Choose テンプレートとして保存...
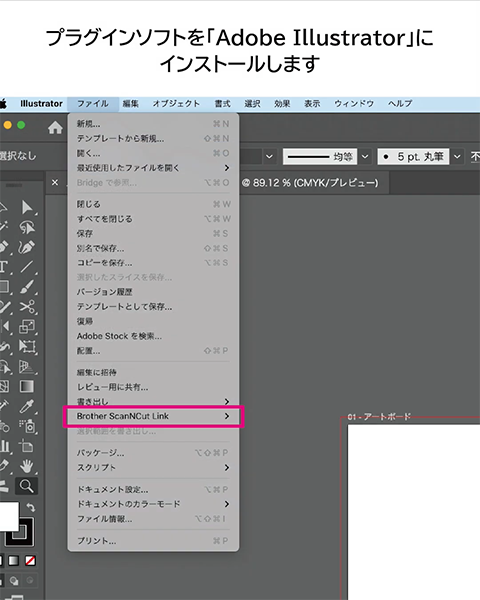Viewport: 480px width, 600px height. (153, 307)
